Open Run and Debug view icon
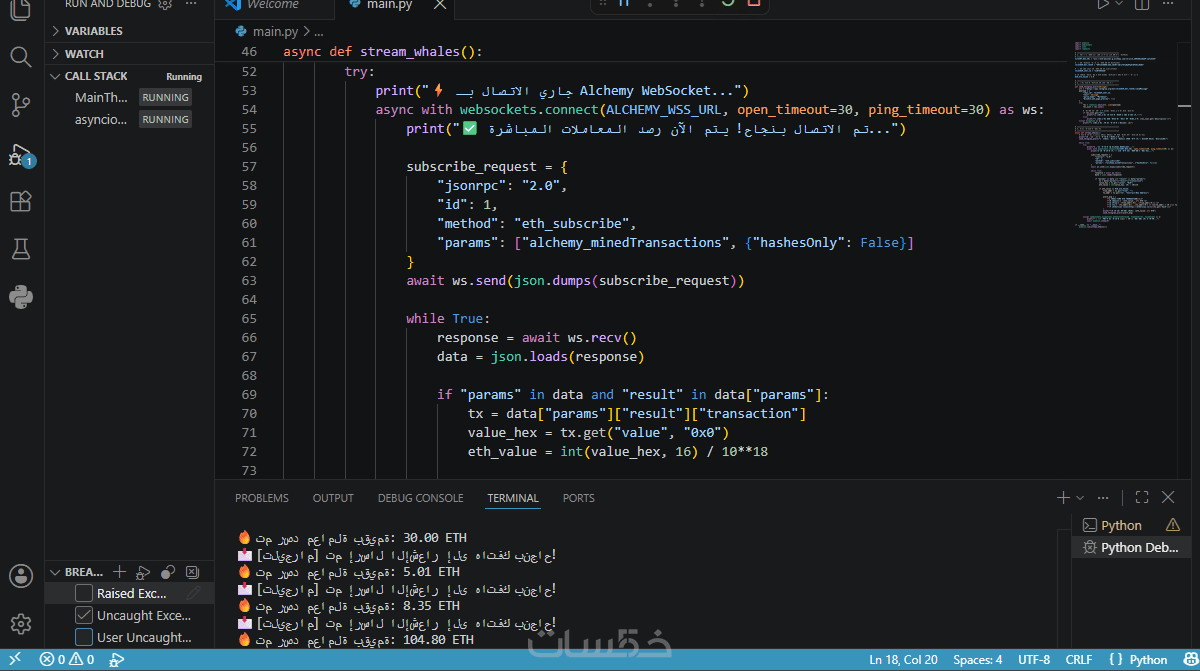1200x671 pixels. pos(20,154)
